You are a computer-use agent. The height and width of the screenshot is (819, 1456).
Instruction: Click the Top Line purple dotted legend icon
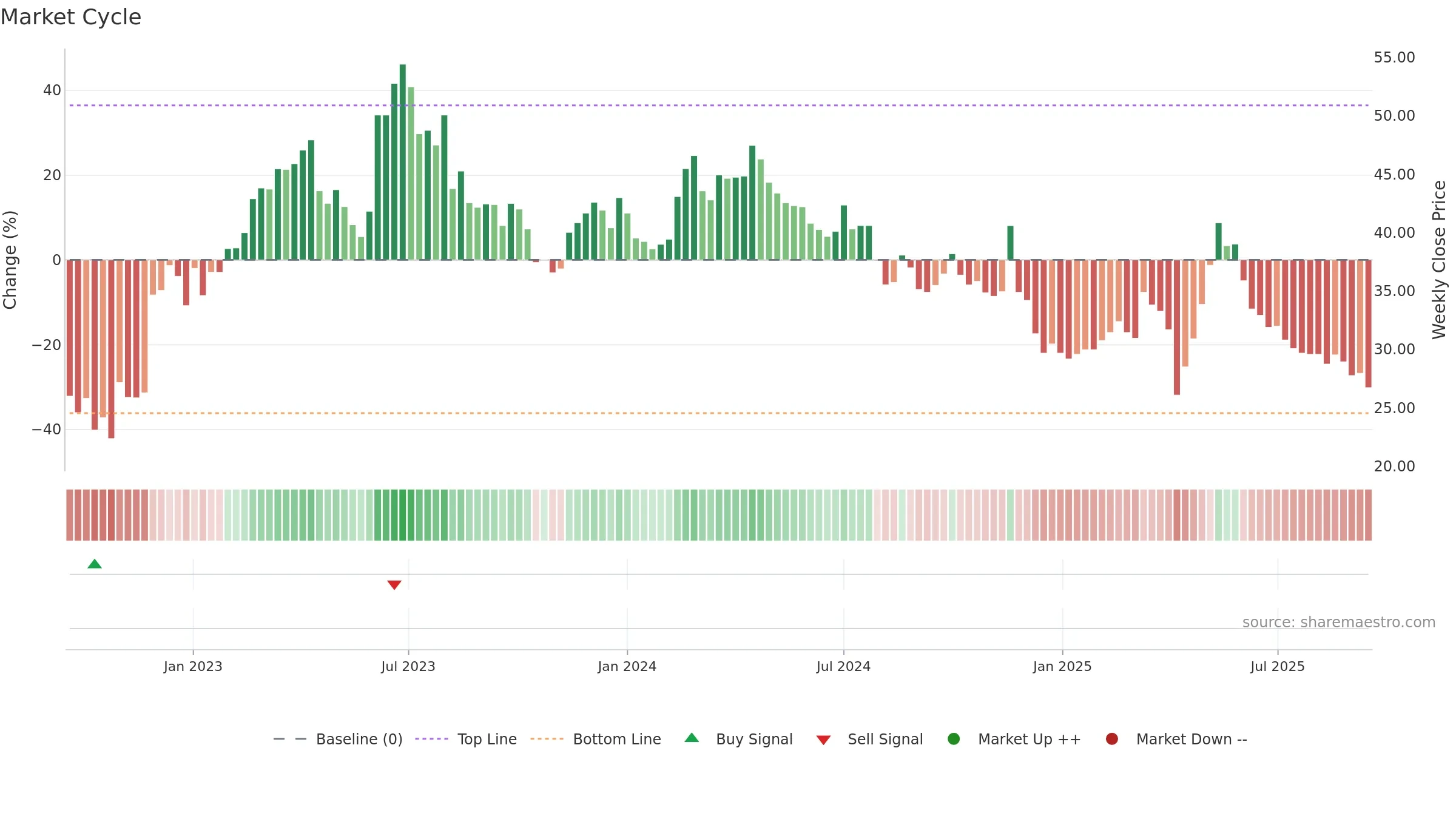431,739
